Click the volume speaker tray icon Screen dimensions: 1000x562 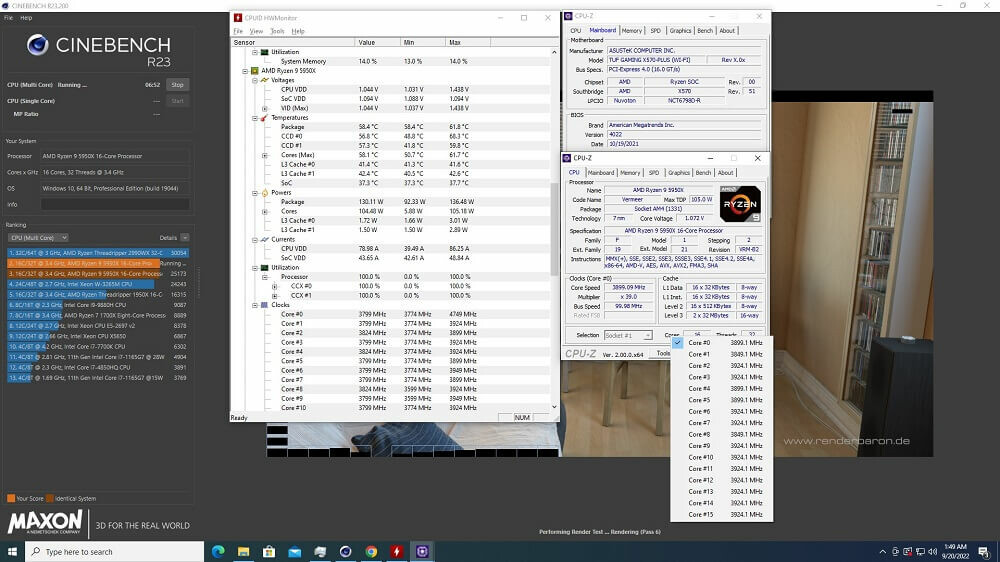tap(932, 552)
